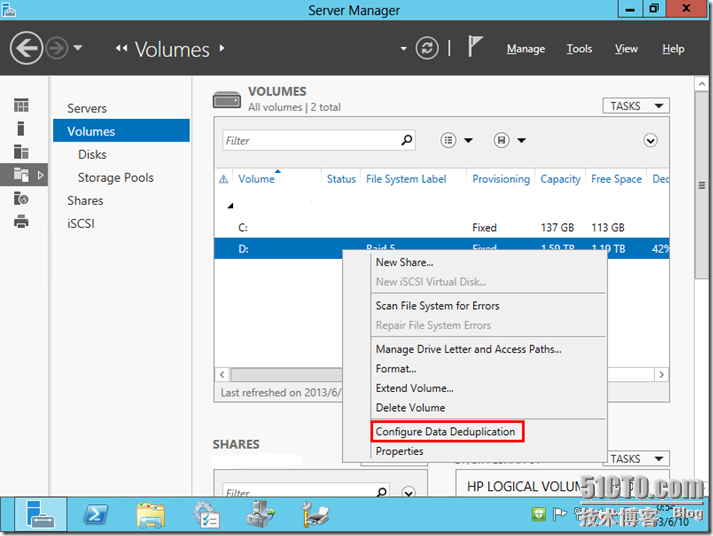Open the Tools menu
713x536 pixels.
(579, 49)
